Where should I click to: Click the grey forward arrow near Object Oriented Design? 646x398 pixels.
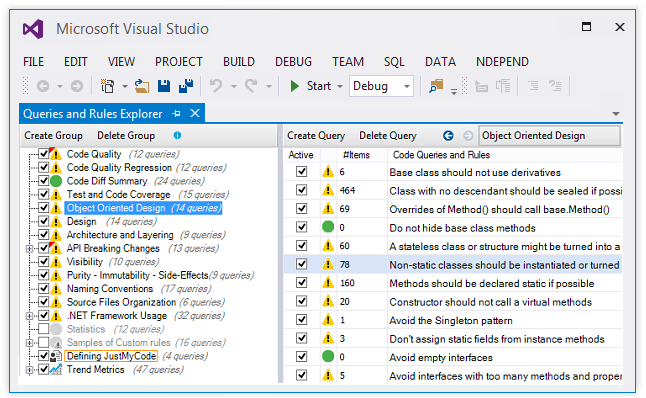pyautogui.click(x=468, y=136)
